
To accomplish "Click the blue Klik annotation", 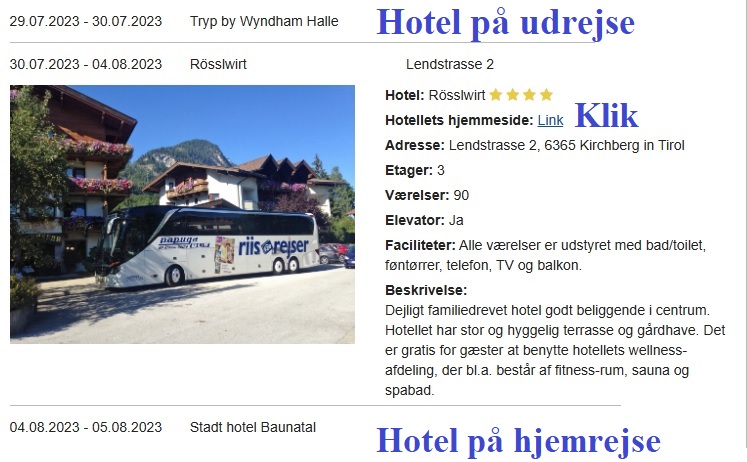I will (x=606, y=116).
